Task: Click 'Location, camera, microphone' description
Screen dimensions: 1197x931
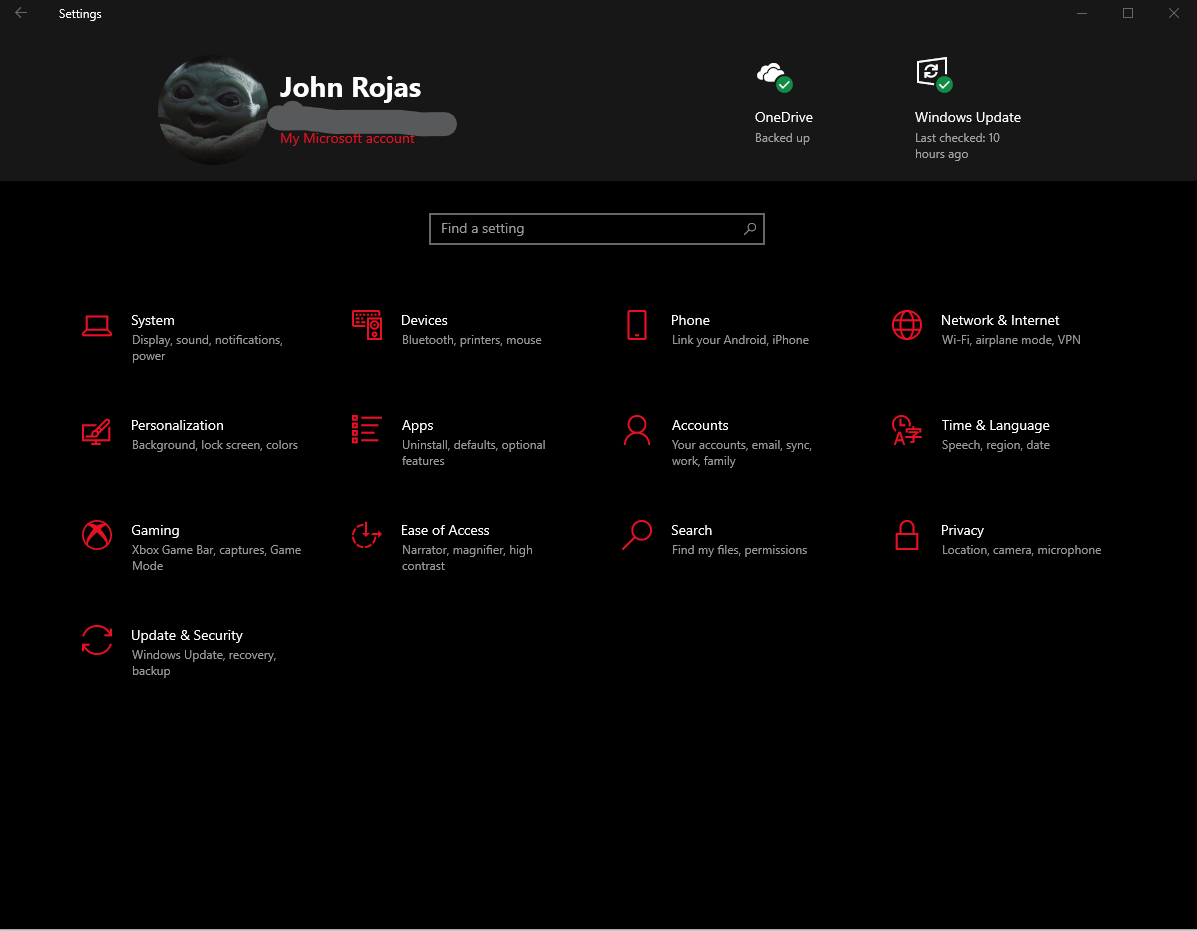Action: 1022,550
